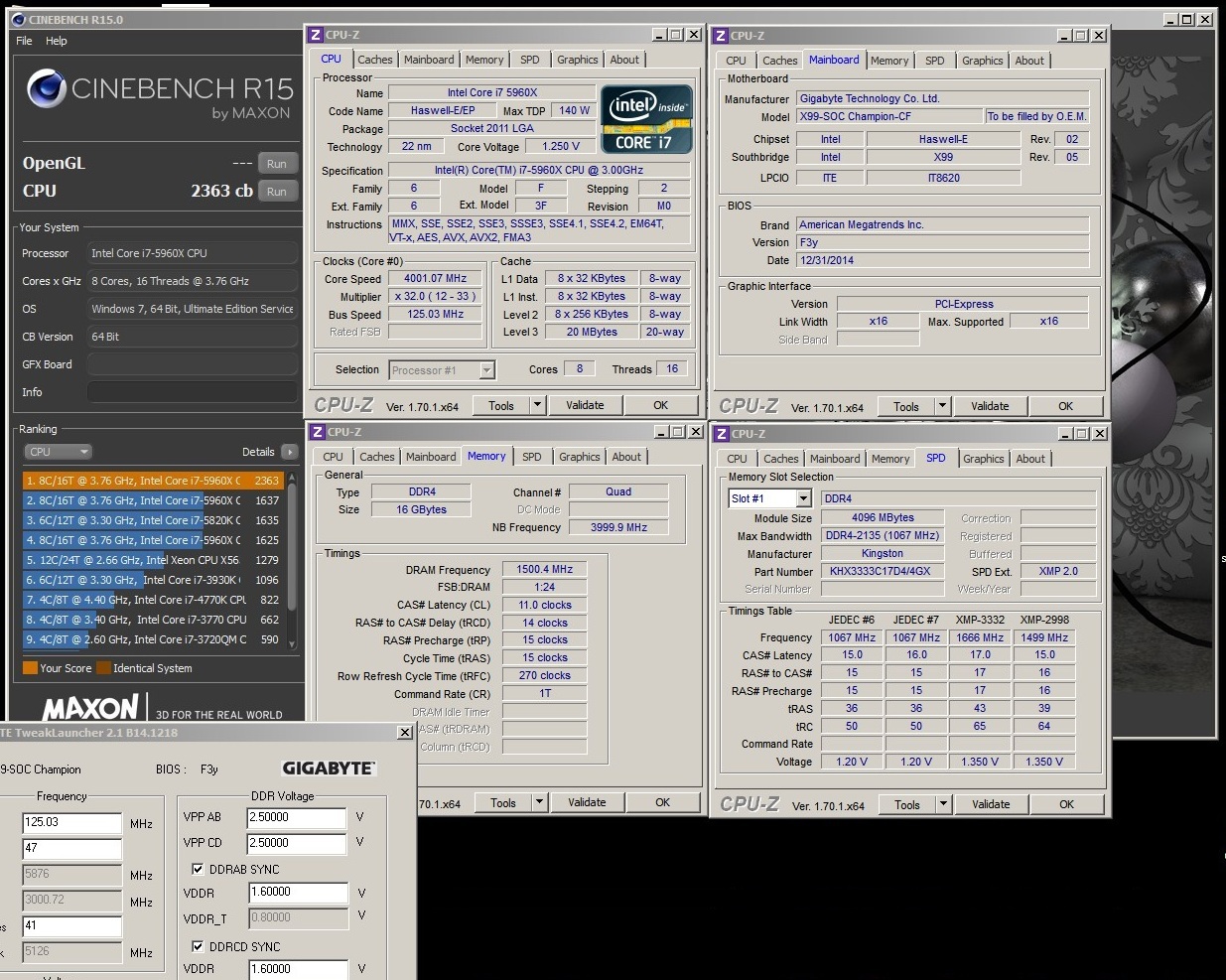Click the multiplier field showing 47

72,849
